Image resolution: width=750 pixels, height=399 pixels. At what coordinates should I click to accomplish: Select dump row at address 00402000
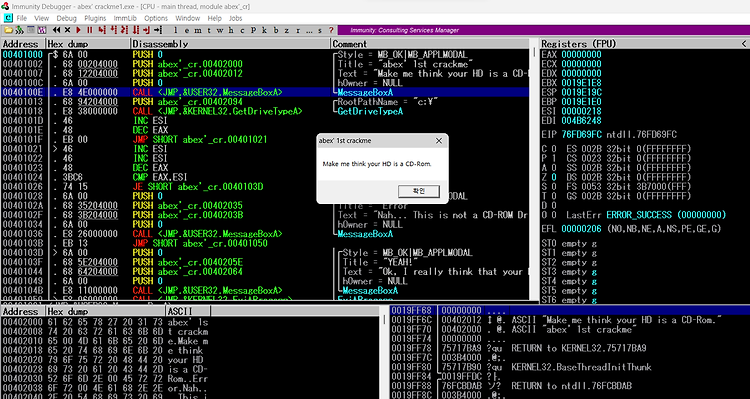coord(105,322)
